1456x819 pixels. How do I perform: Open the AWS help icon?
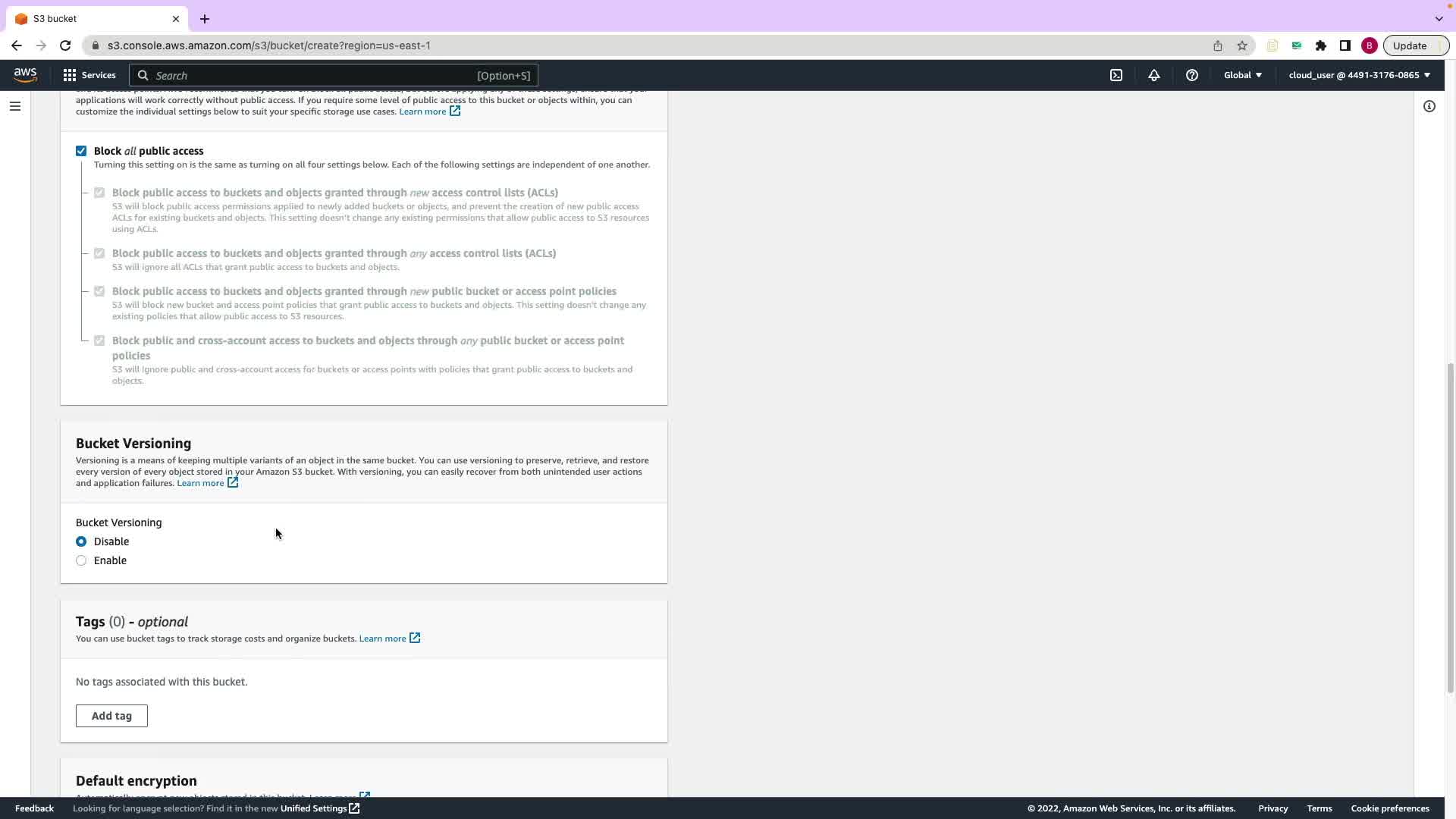[x=1191, y=75]
